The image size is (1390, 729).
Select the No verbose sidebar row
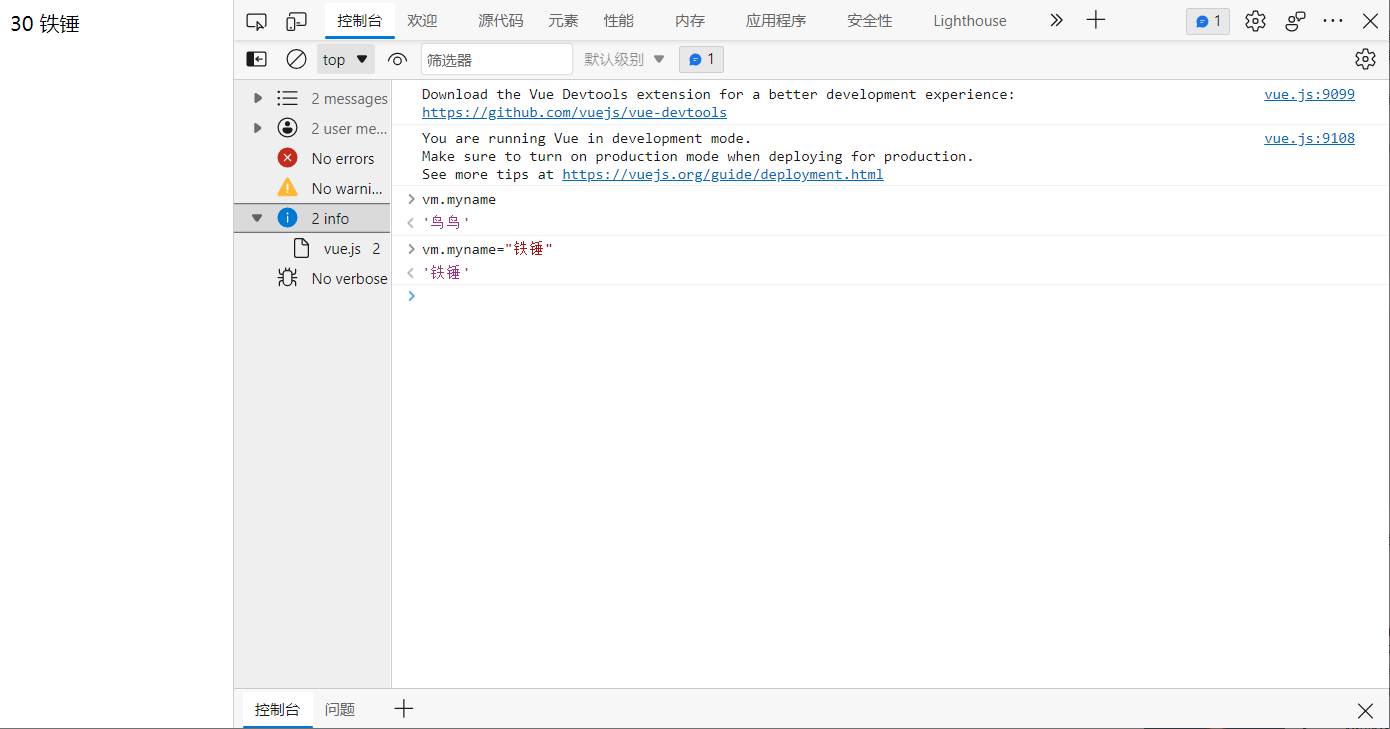[x=312, y=278]
